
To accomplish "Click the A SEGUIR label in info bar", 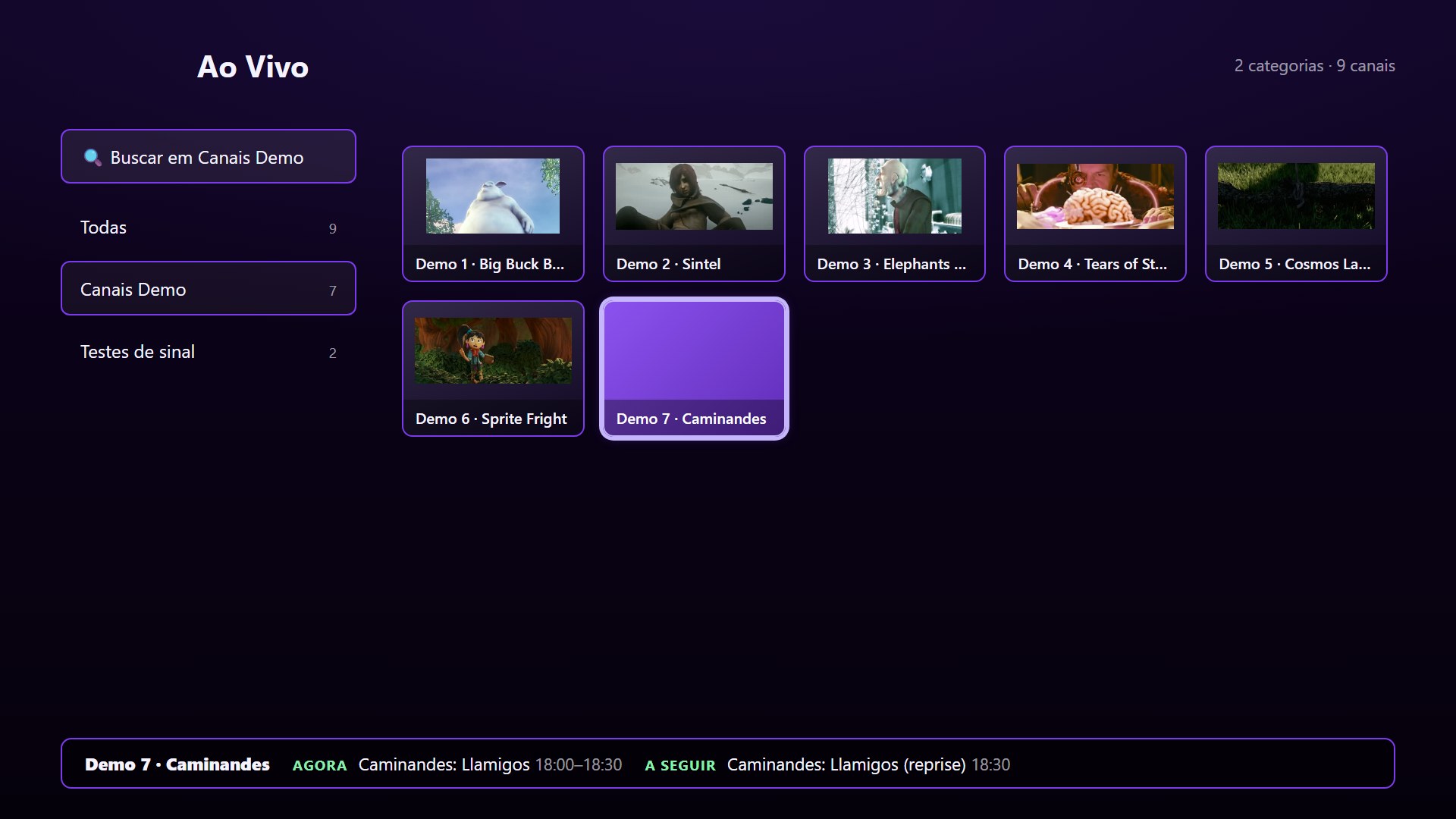I will click(x=680, y=765).
